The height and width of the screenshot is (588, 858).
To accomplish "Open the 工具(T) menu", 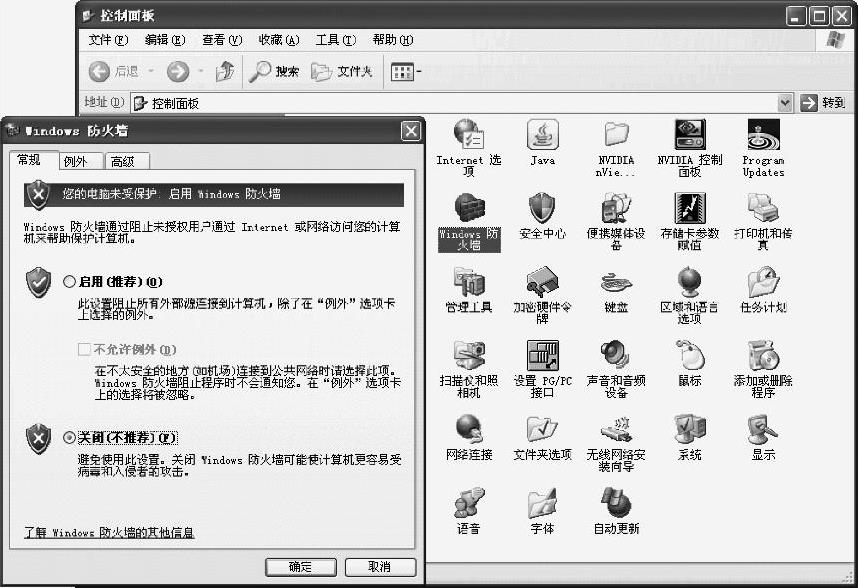I will pyautogui.click(x=335, y=40).
